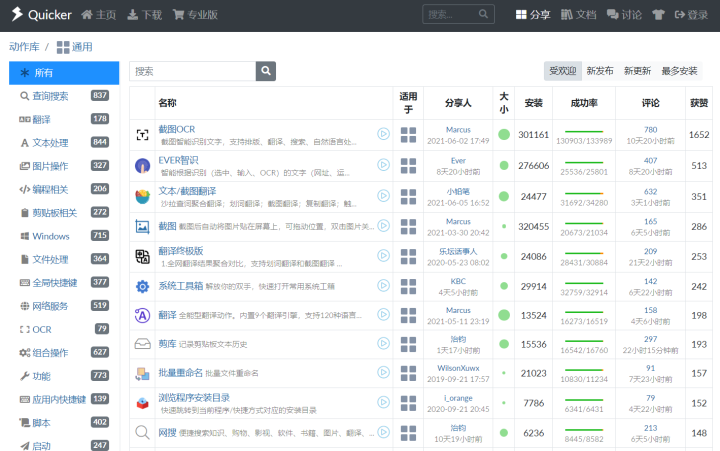Open the 分享 share menu
Screen dimensions: 720x451
533,15
